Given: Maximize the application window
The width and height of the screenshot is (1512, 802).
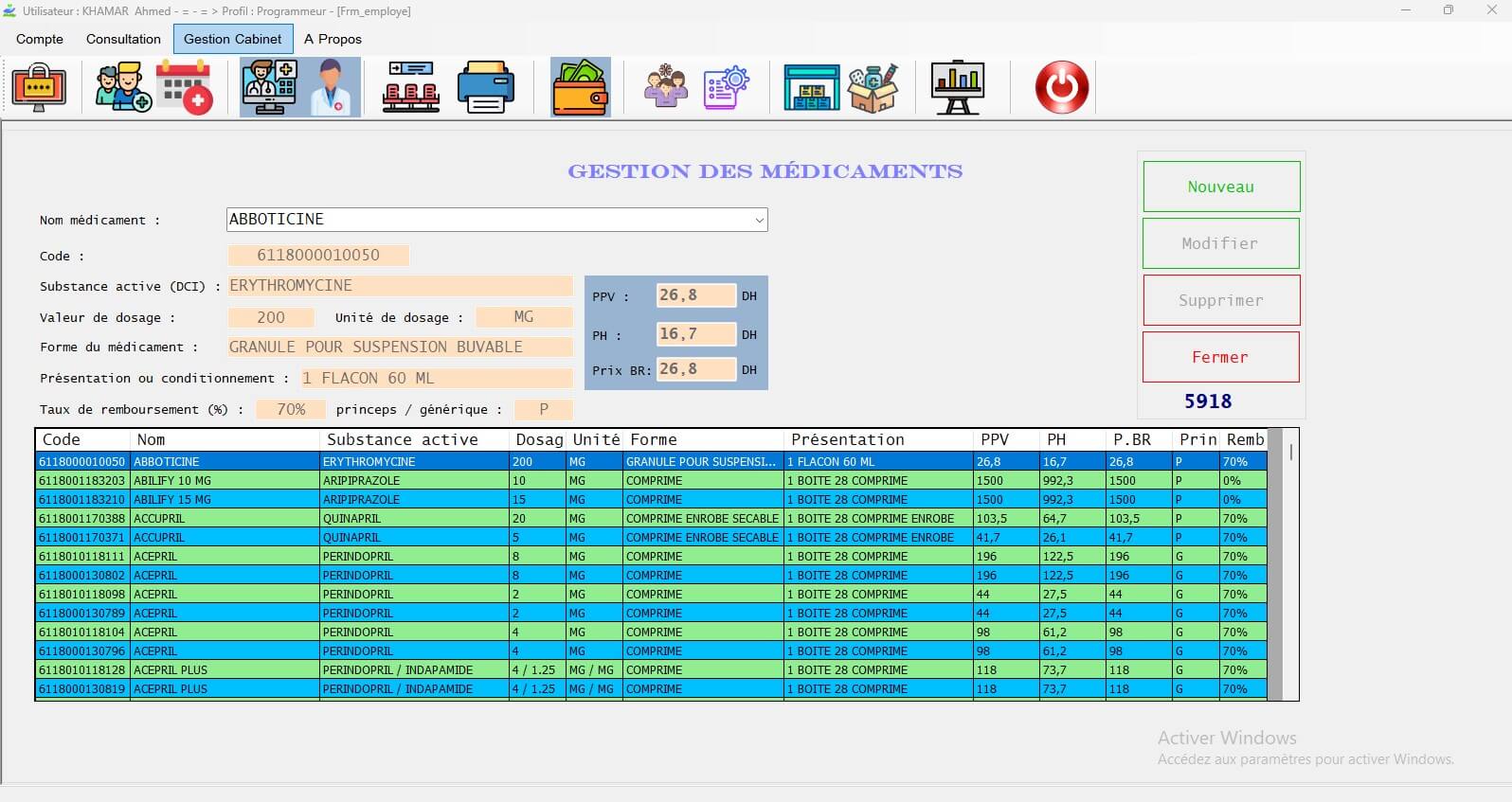Looking at the screenshot, I should [x=1448, y=10].
